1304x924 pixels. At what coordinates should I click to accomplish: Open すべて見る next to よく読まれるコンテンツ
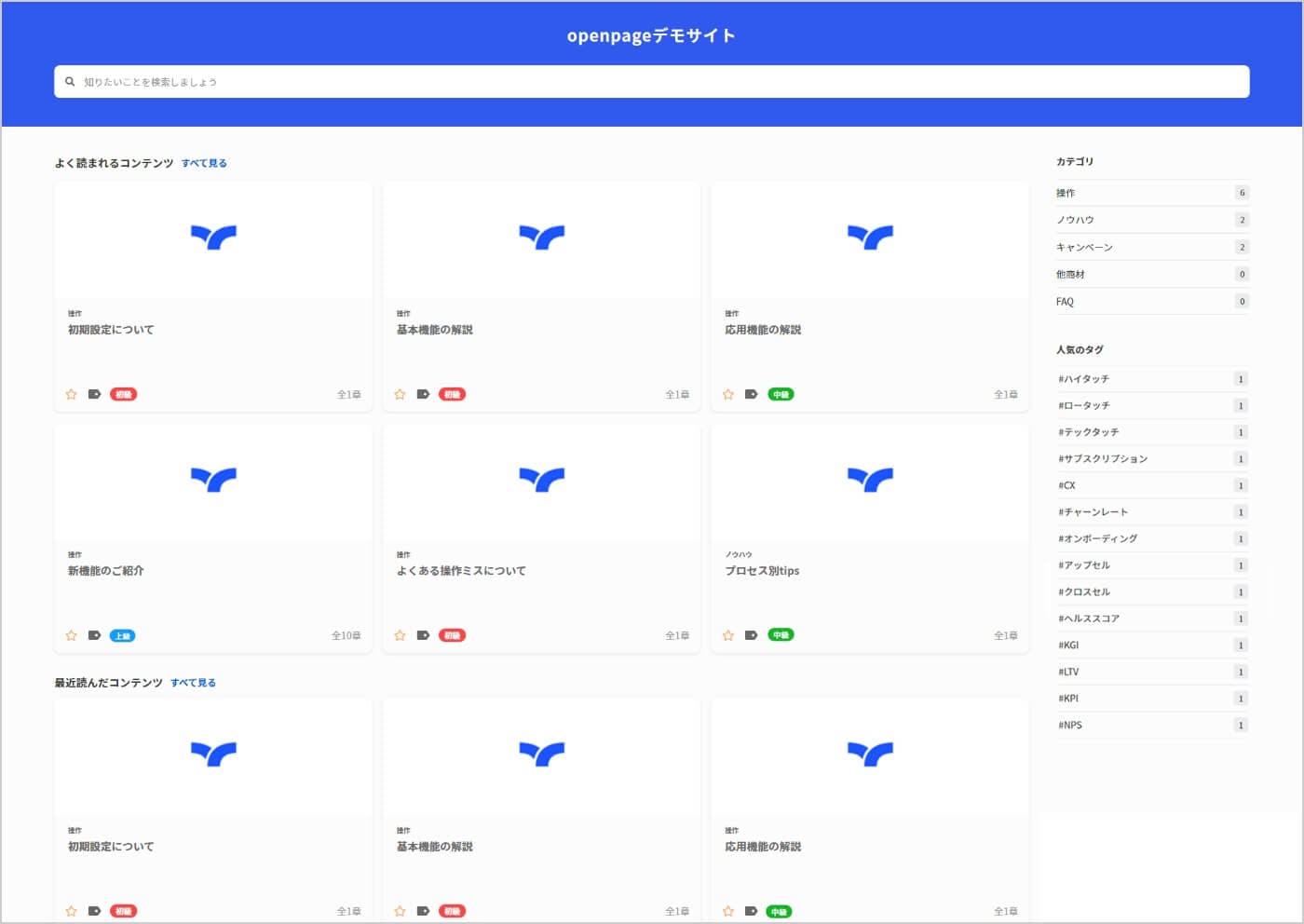click(x=203, y=162)
